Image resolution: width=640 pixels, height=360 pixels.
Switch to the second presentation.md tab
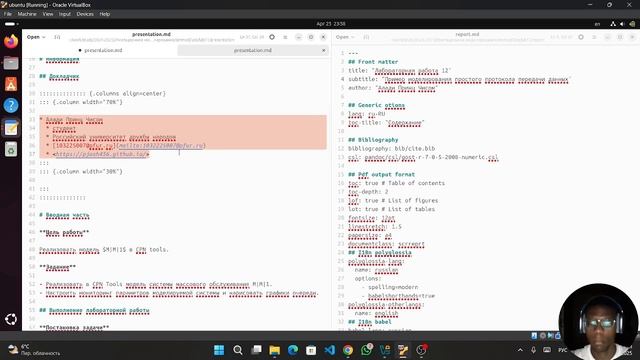coord(253,50)
